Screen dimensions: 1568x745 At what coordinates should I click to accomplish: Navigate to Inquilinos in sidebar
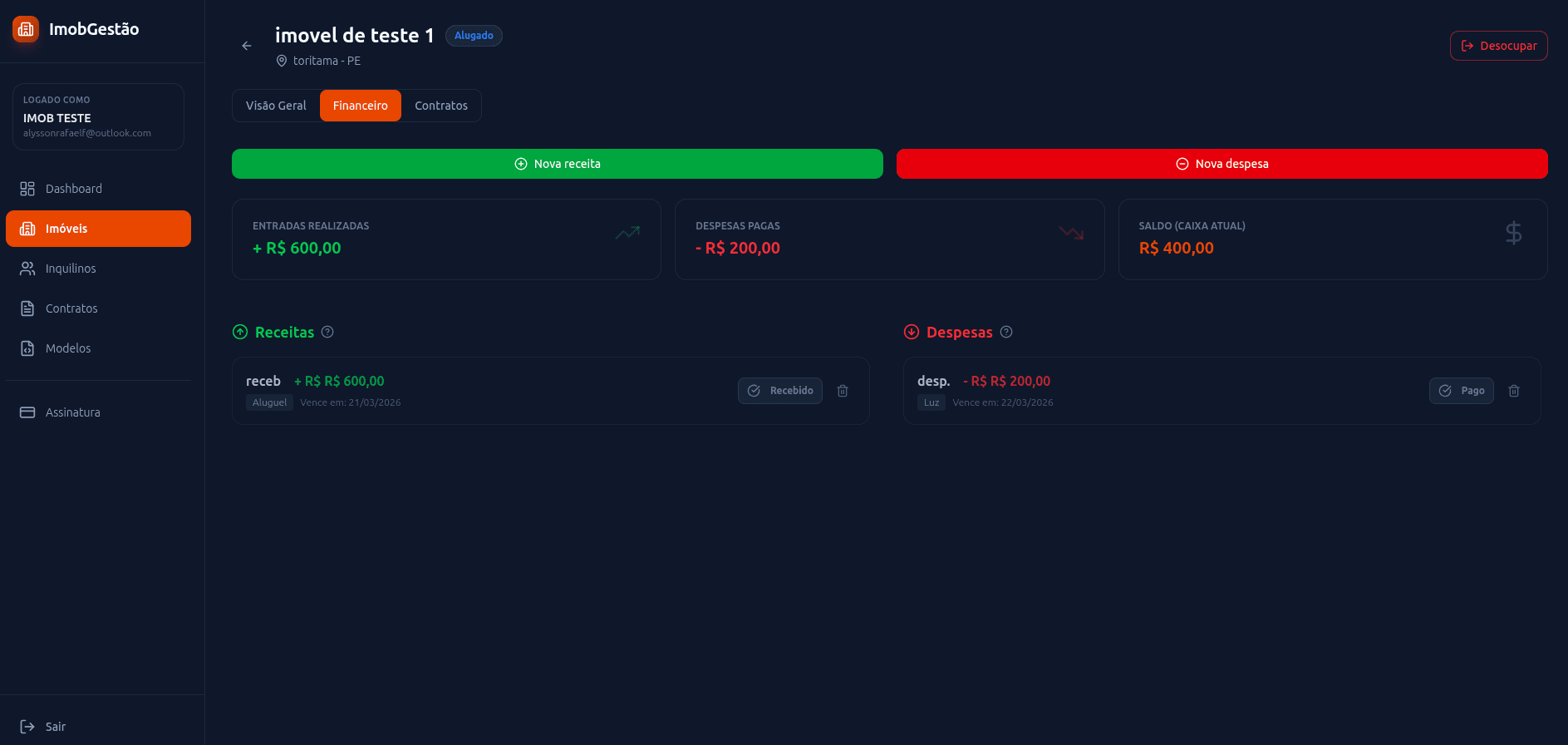click(x=71, y=269)
